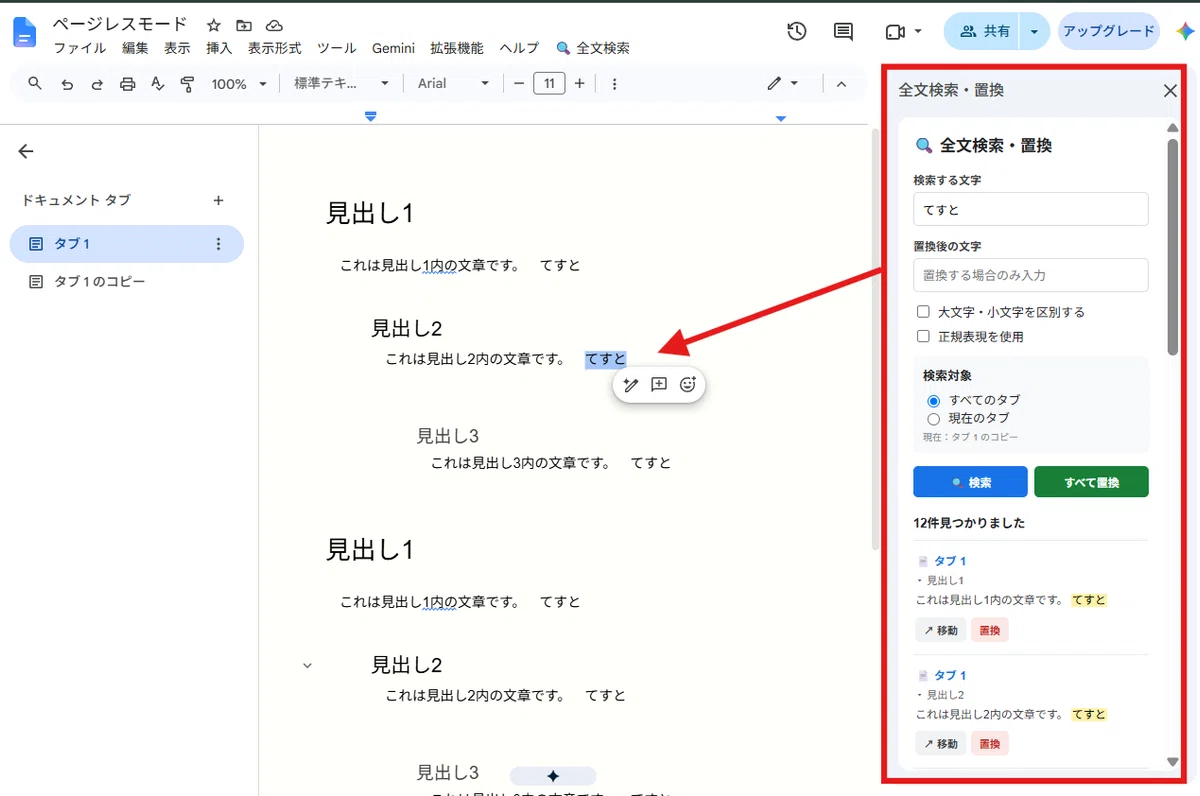
Task: Open version history clock icon
Action: point(797,32)
